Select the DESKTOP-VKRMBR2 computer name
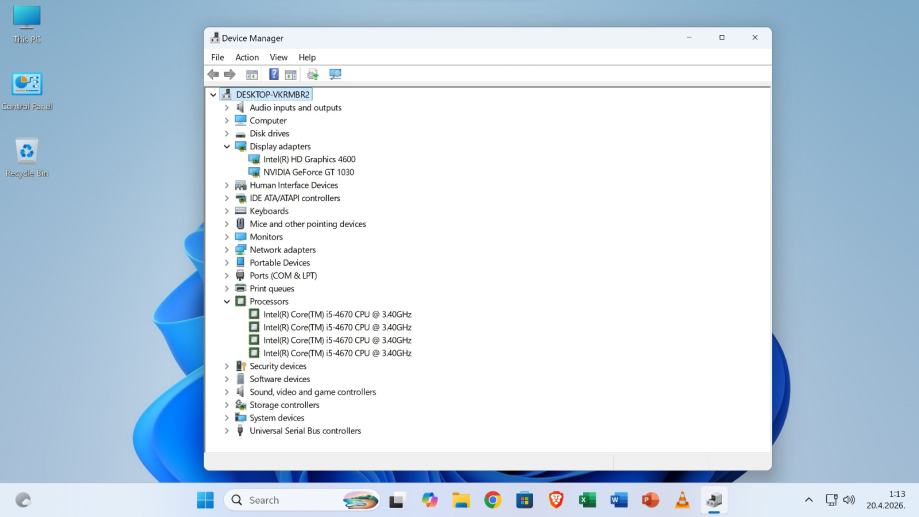The height and width of the screenshot is (517, 919). [273, 94]
